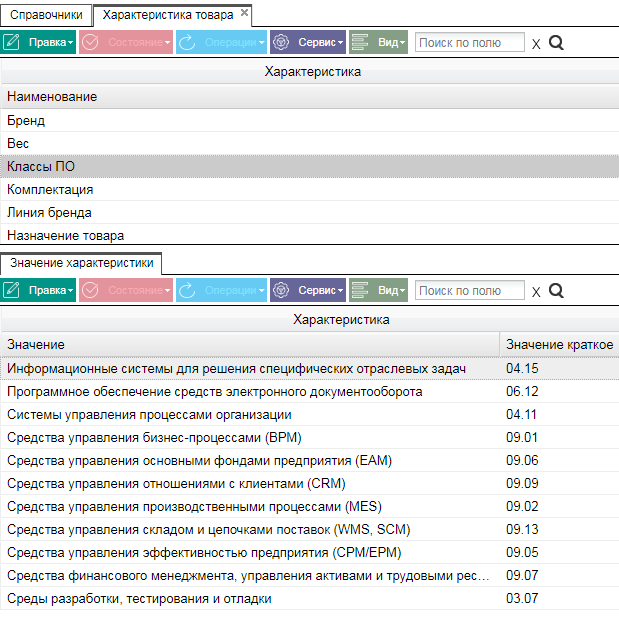Expand the lower Вид dropdown

click(403, 291)
